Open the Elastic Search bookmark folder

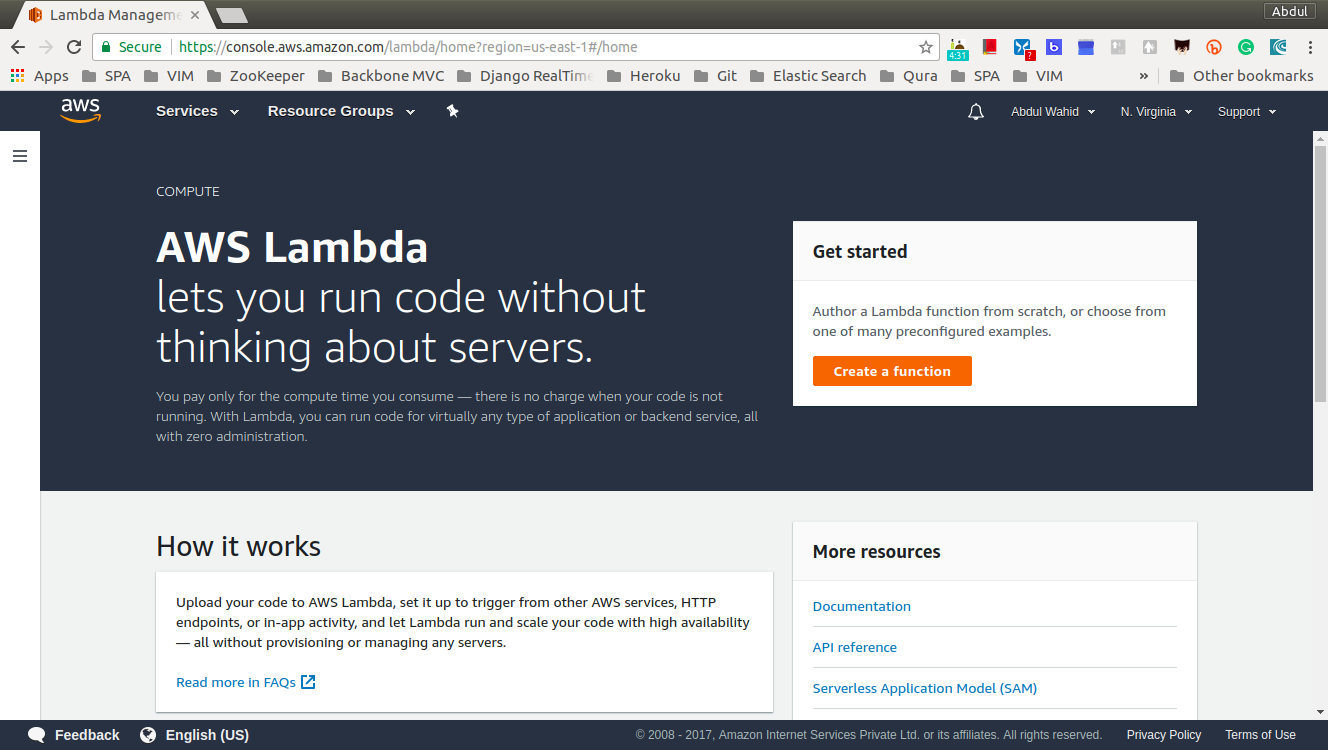point(807,76)
